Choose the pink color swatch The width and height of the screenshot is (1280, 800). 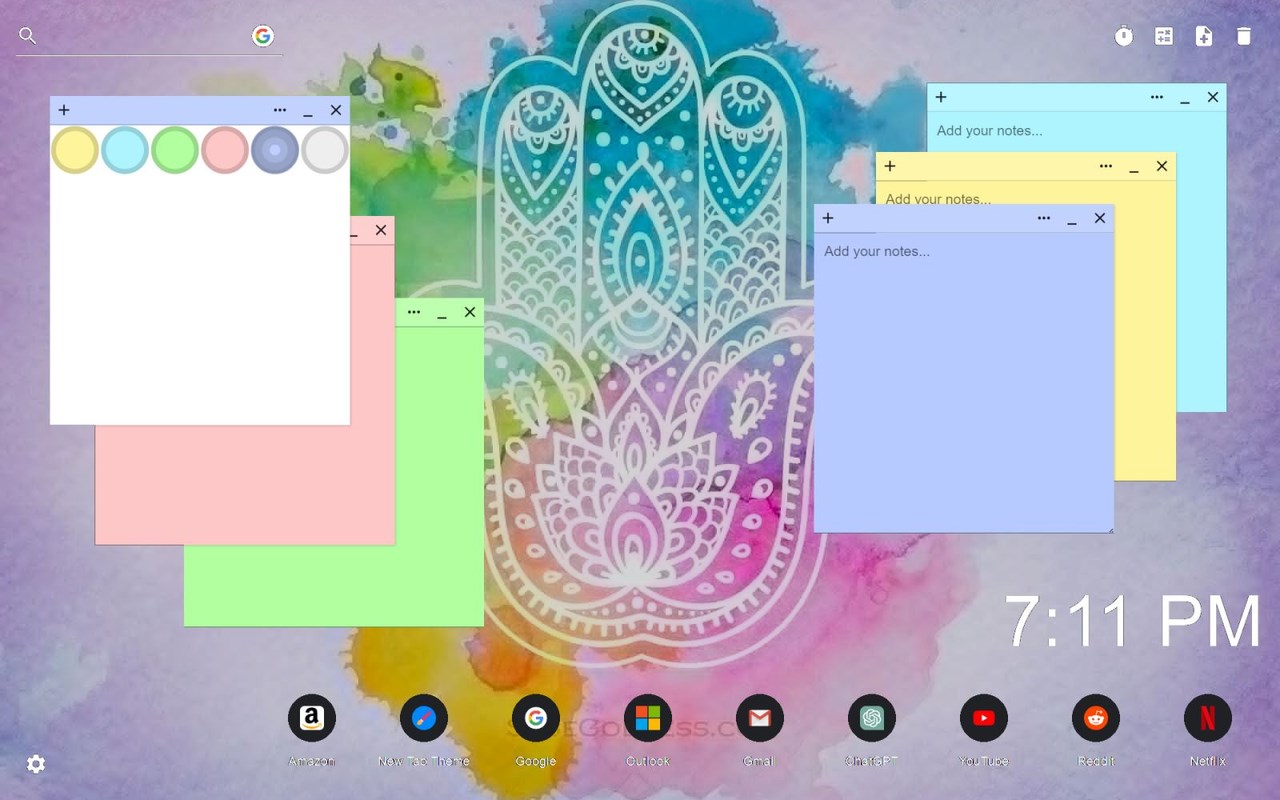[x=225, y=150]
